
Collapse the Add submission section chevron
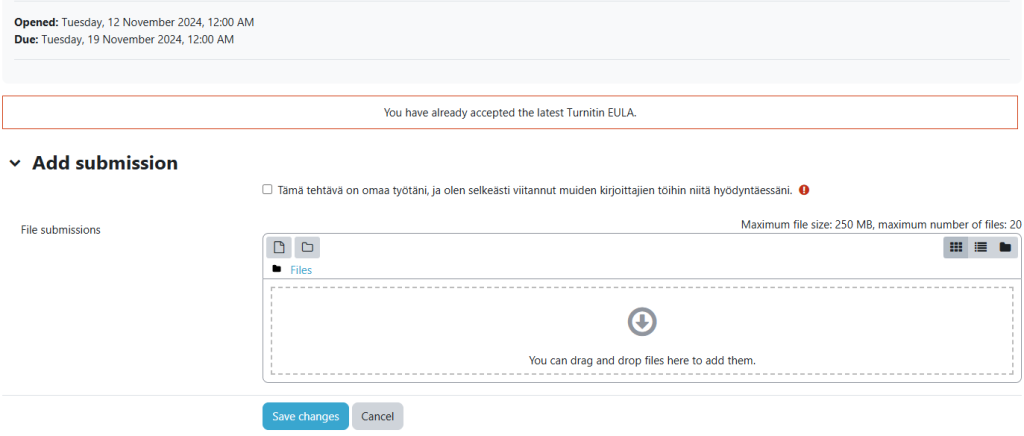[x=14, y=164]
